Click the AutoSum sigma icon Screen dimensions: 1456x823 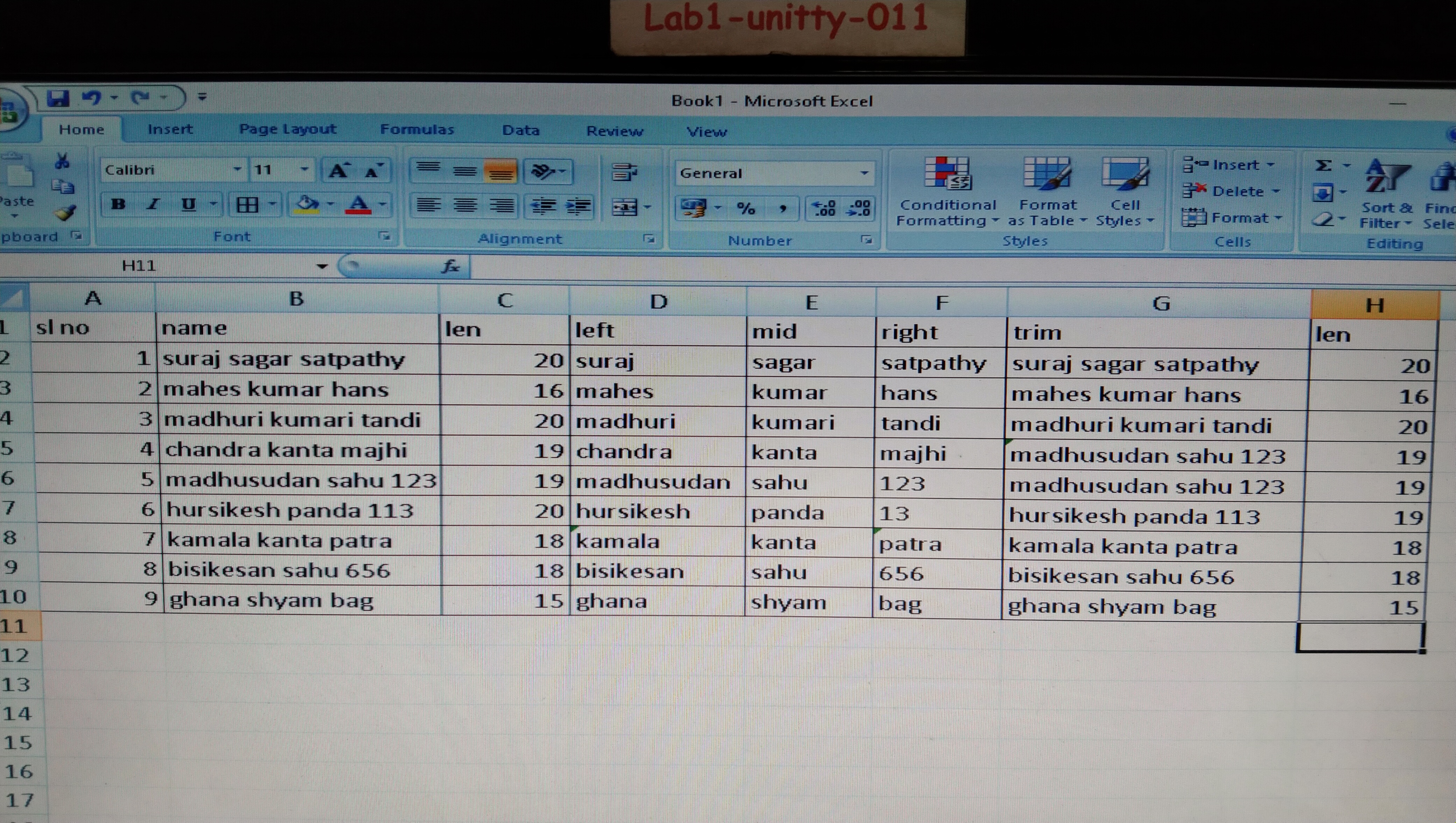(x=1323, y=166)
